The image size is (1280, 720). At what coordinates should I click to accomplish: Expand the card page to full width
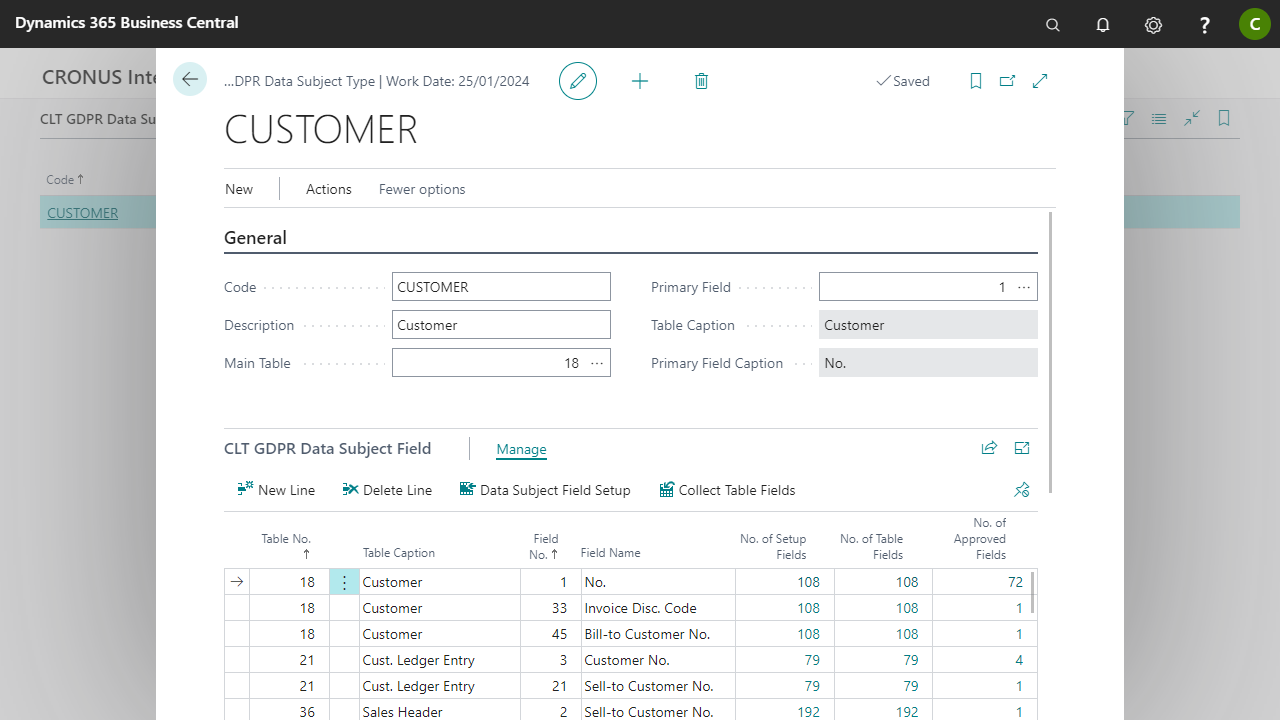click(1040, 81)
